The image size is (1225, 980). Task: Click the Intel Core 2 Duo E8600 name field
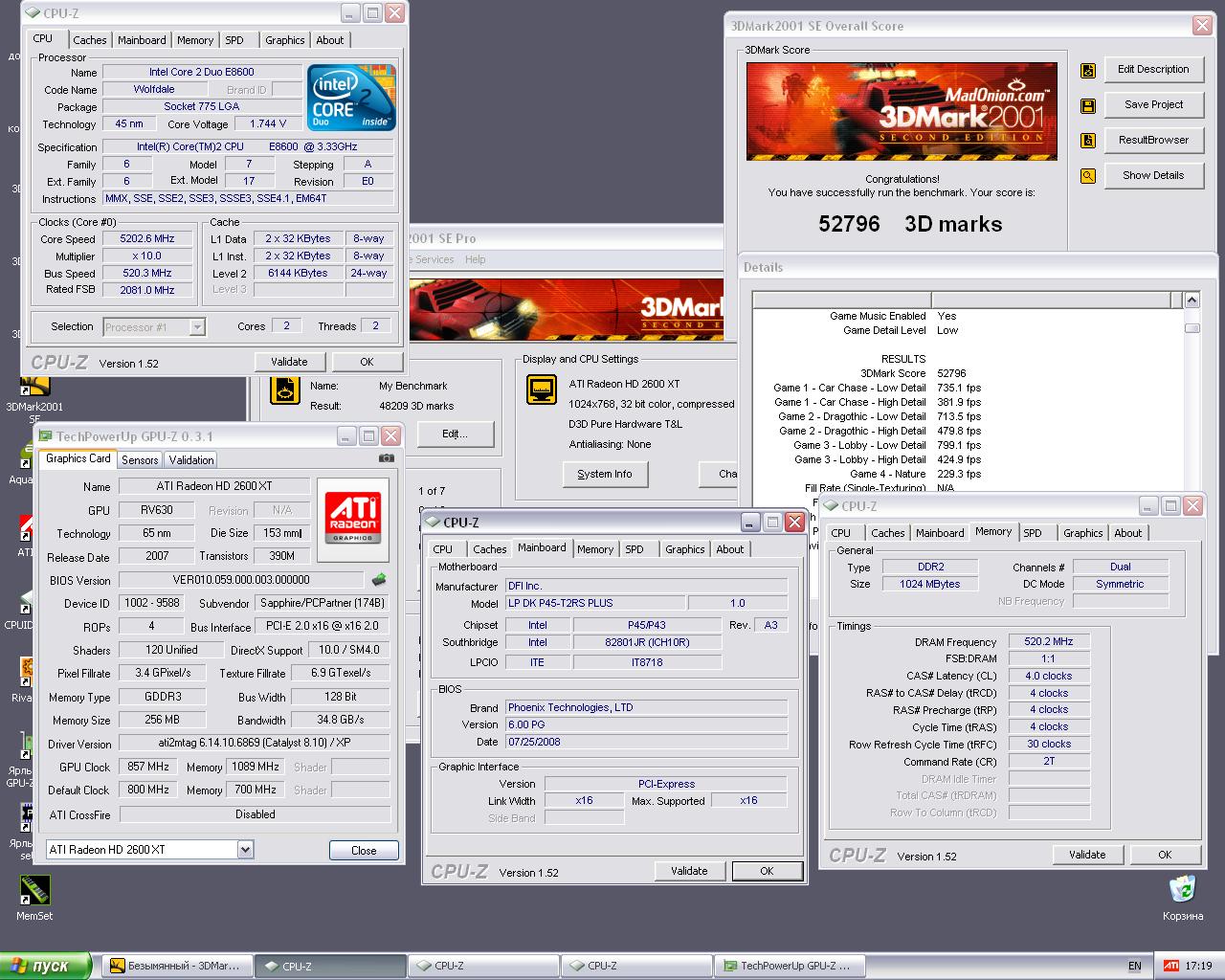(x=201, y=72)
